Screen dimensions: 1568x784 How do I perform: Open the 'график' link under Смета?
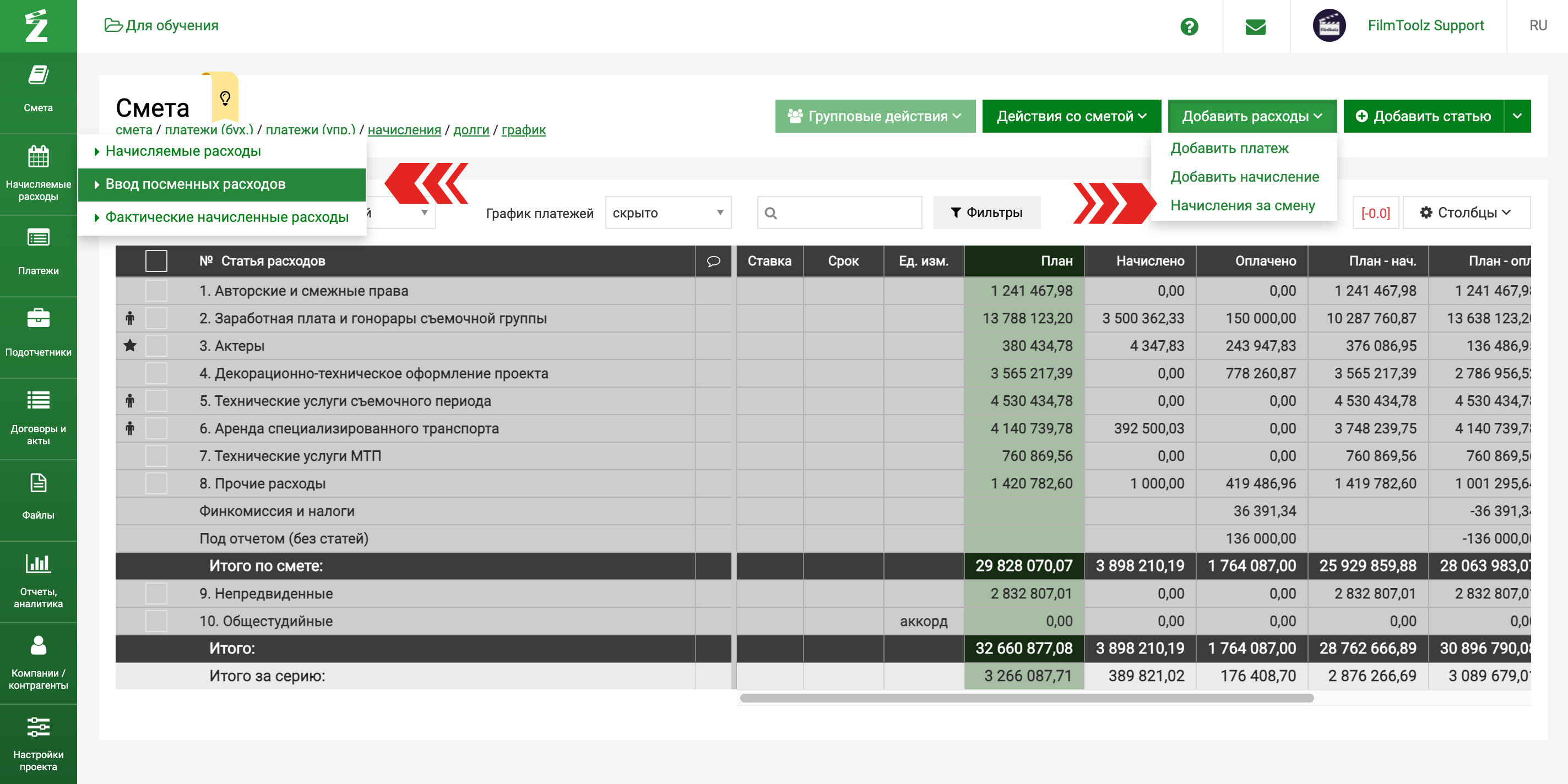pos(523,129)
